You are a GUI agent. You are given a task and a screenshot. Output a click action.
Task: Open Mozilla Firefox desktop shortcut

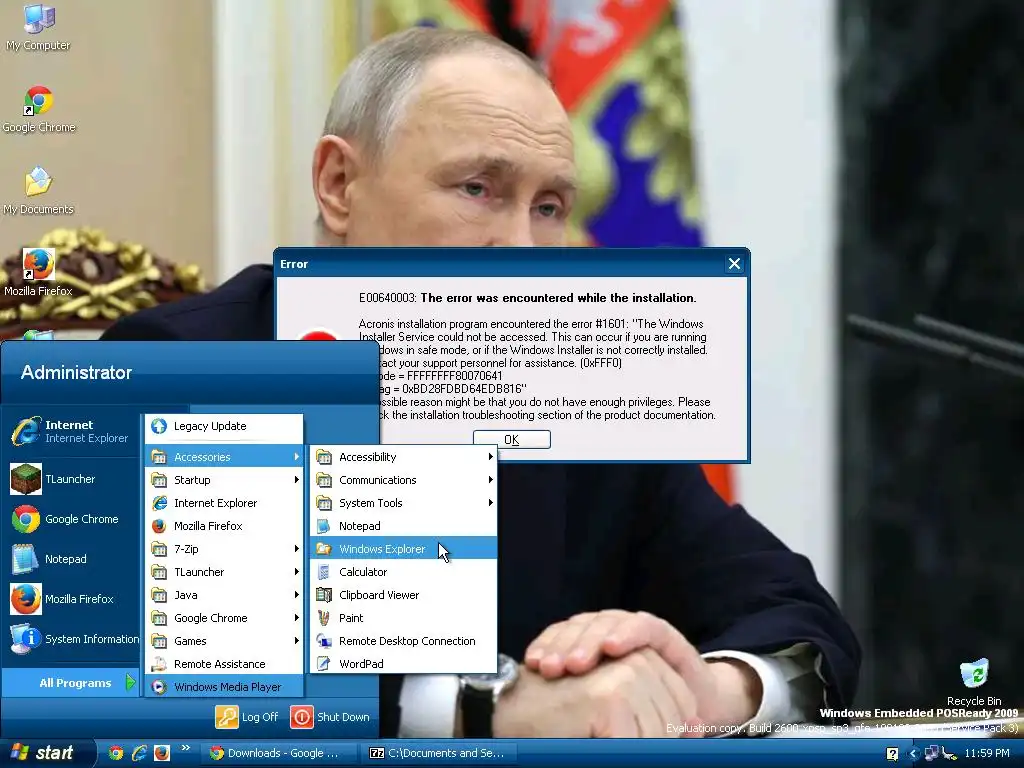pyautogui.click(x=38, y=273)
